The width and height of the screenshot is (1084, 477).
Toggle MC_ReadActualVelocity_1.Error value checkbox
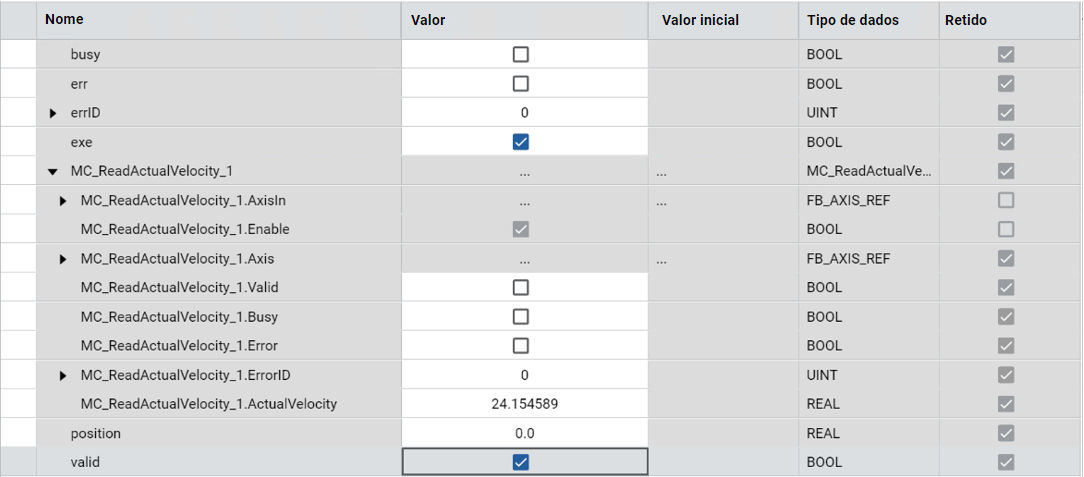tap(520, 346)
